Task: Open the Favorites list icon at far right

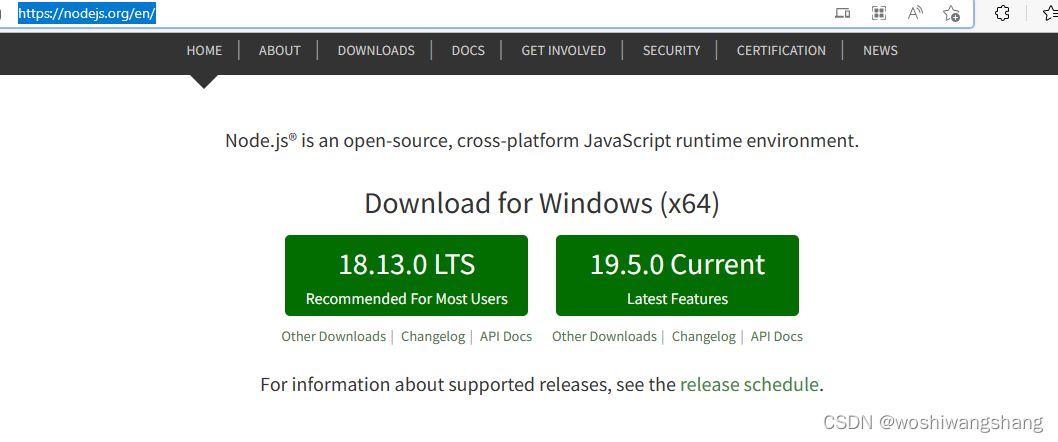Action: point(1051,13)
